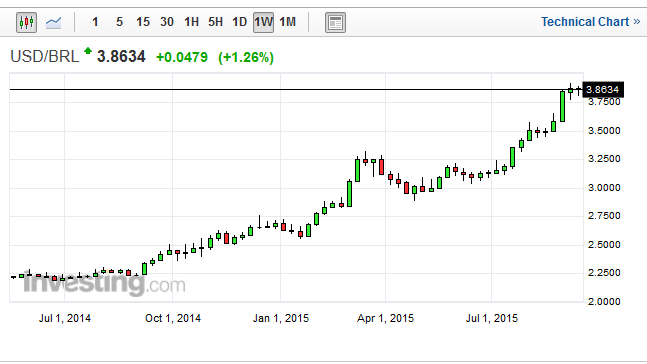Click the 3.8634 current price value

[121, 57]
